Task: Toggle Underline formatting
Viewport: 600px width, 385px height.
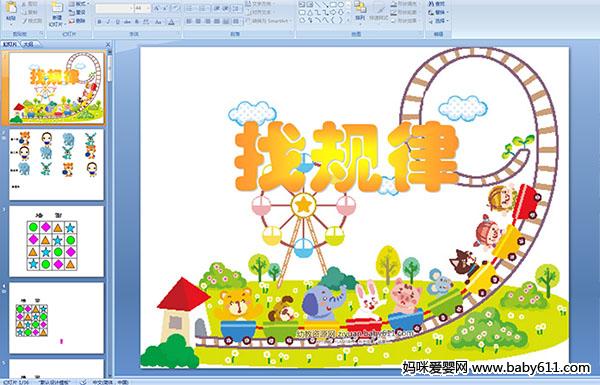Action: click(x=117, y=22)
